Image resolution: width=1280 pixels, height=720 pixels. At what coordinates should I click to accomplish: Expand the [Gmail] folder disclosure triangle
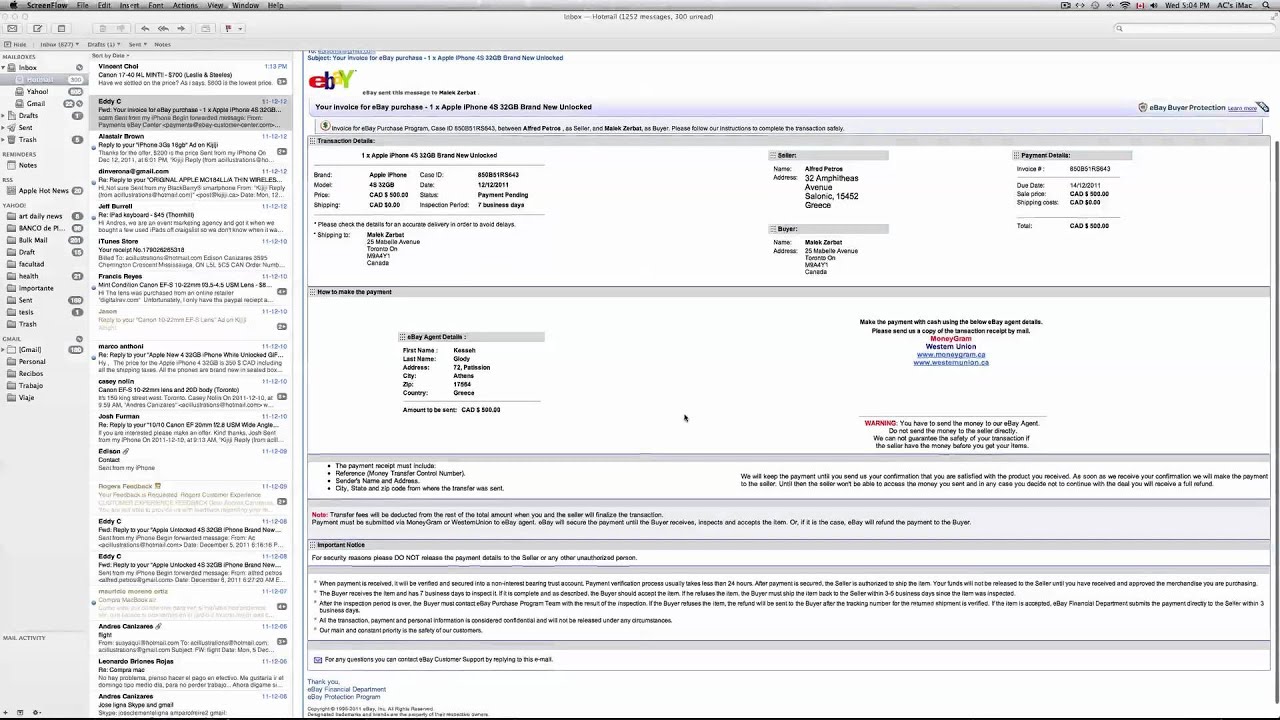pos(5,350)
